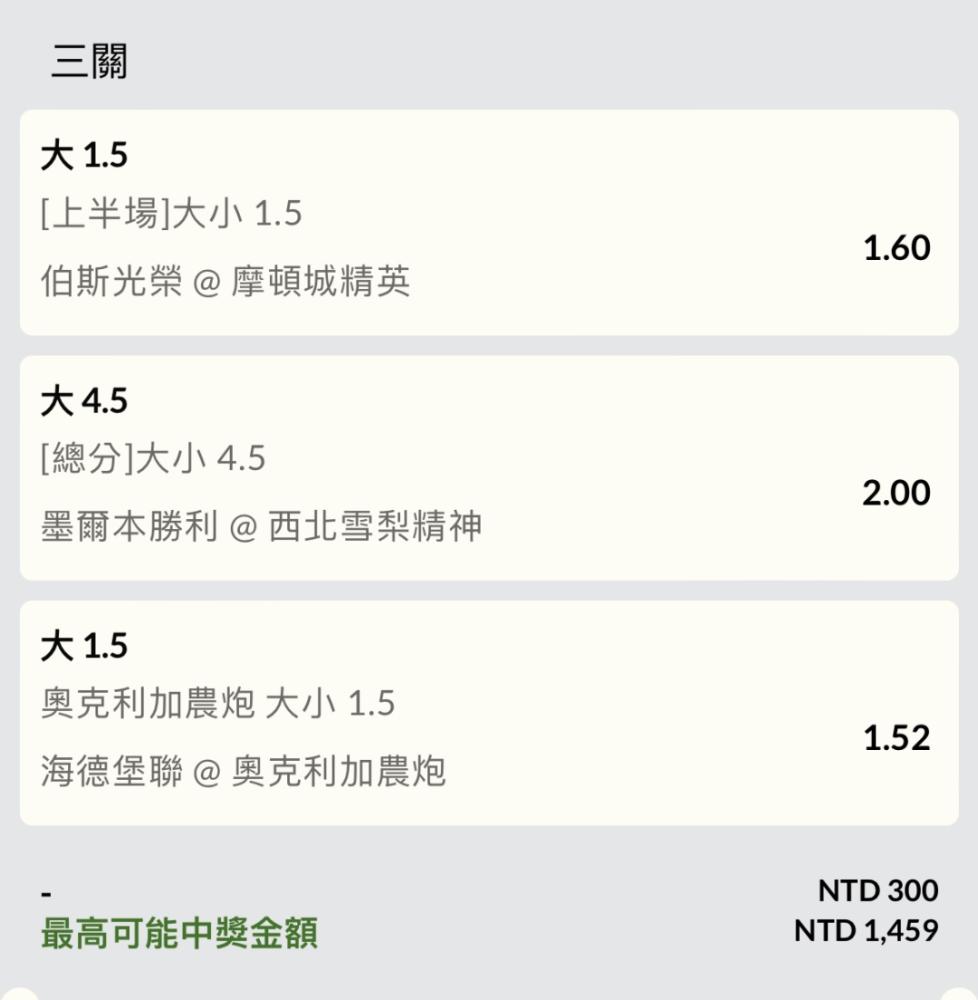Tap the dash above the payout label
Screen dimensions: 978x1000
click(x=46, y=894)
